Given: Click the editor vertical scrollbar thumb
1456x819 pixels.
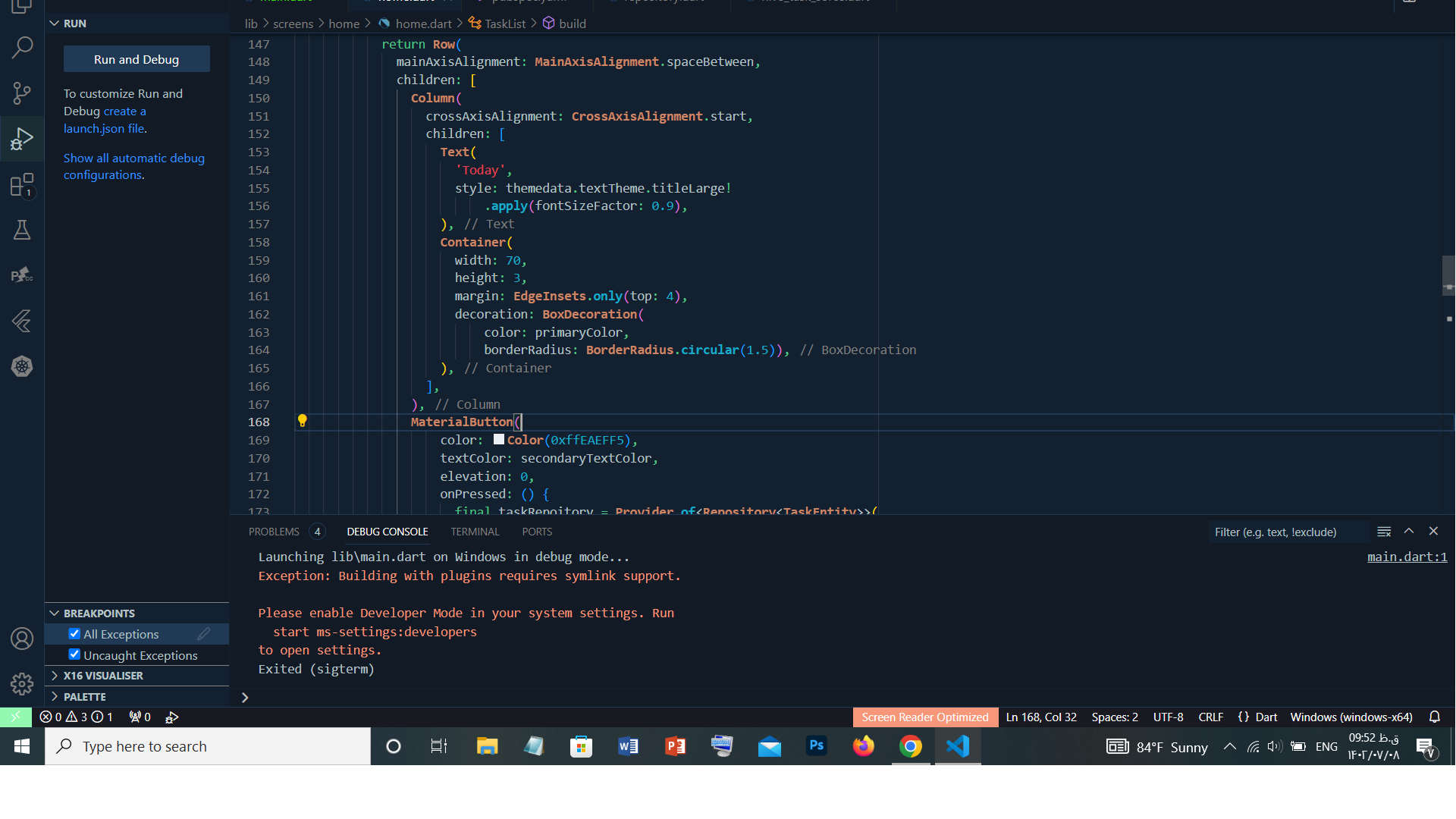Looking at the screenshot, I should (1448, 276).
